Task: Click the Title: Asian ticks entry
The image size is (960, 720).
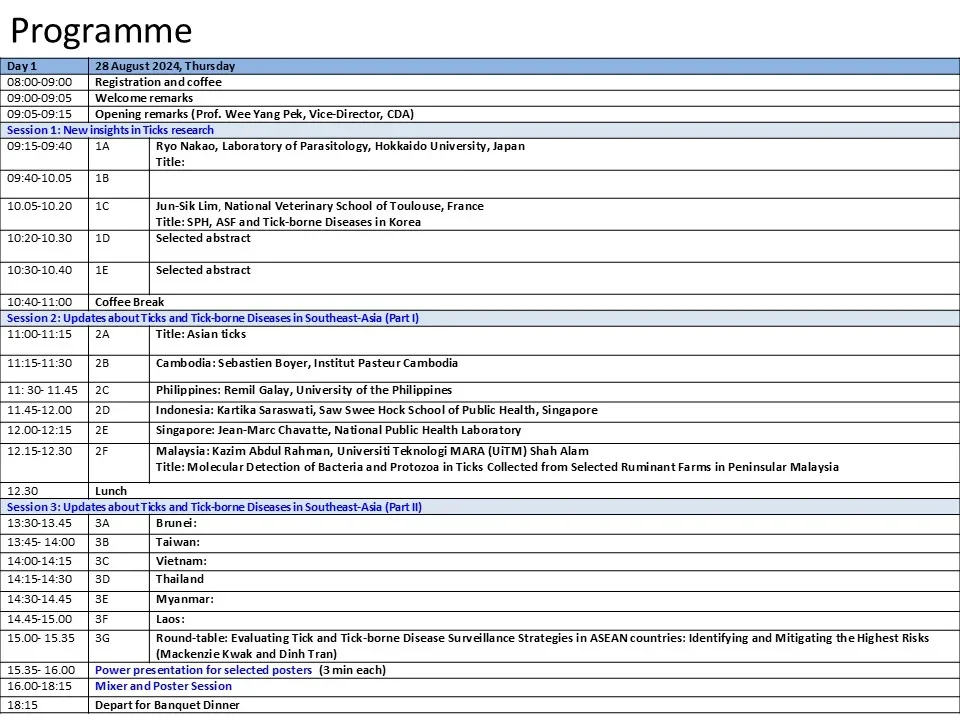Action: pos(201,334)
